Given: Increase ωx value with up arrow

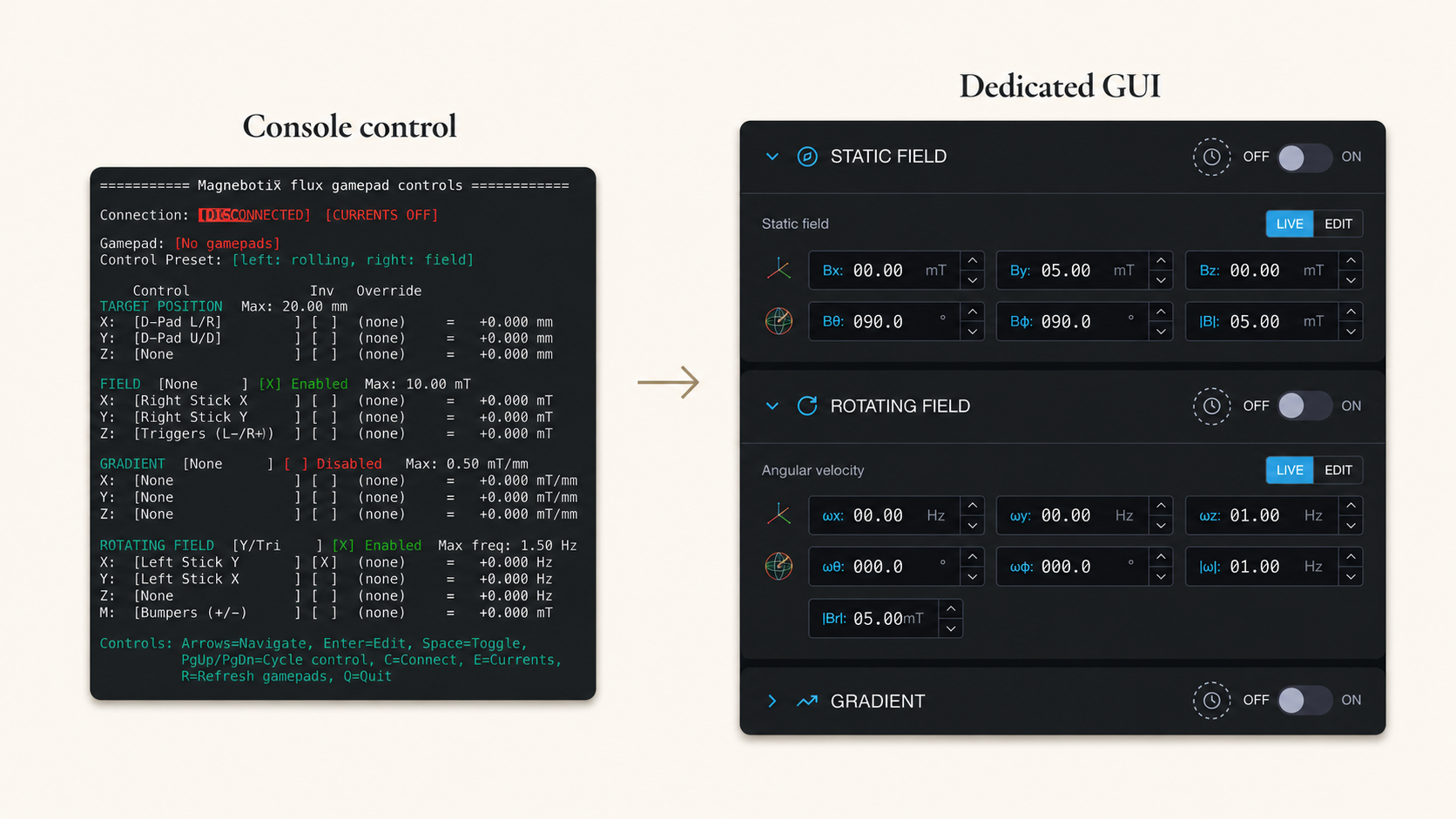Looking at the screenshot, I should 973,506.
